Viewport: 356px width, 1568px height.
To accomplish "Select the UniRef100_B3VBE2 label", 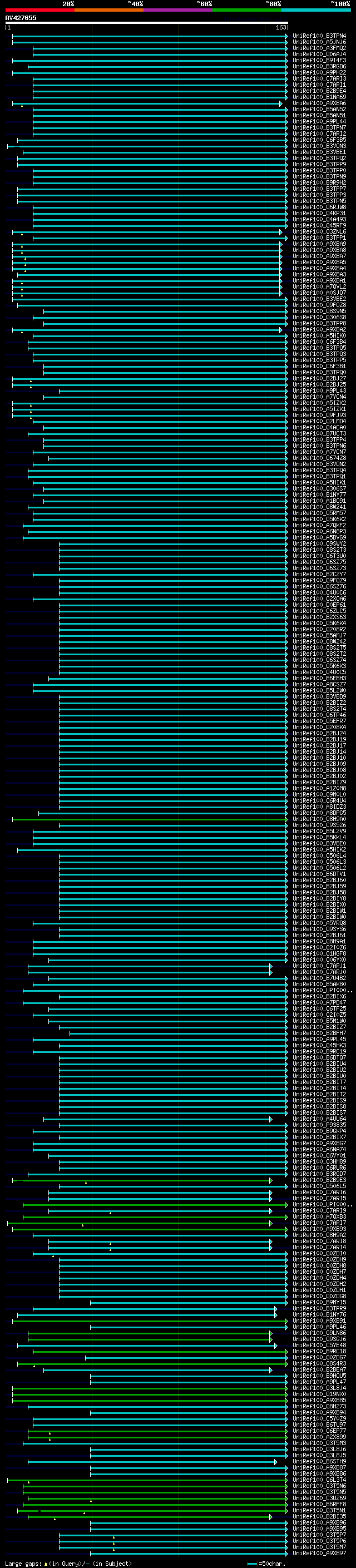I will [x=319, y=299].
